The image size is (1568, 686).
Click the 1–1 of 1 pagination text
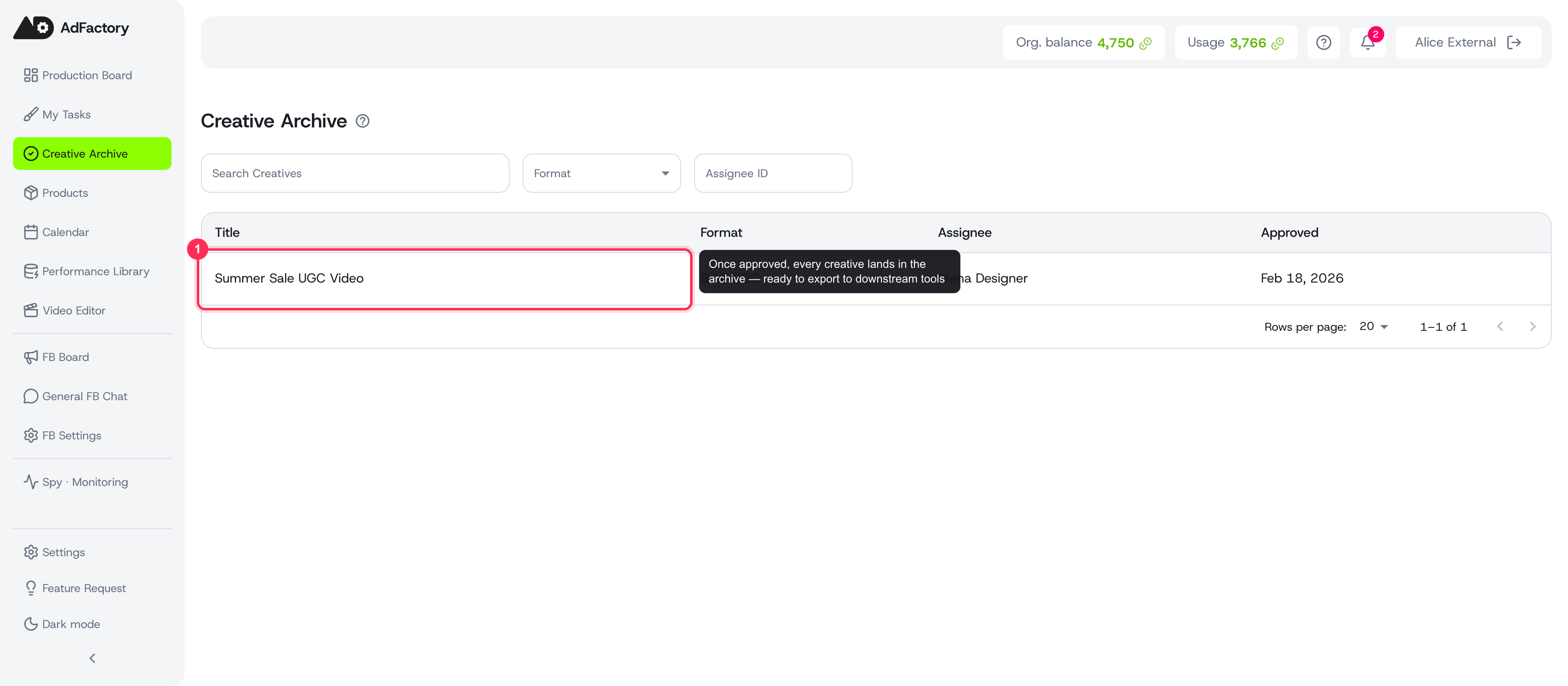(1443, 327)
